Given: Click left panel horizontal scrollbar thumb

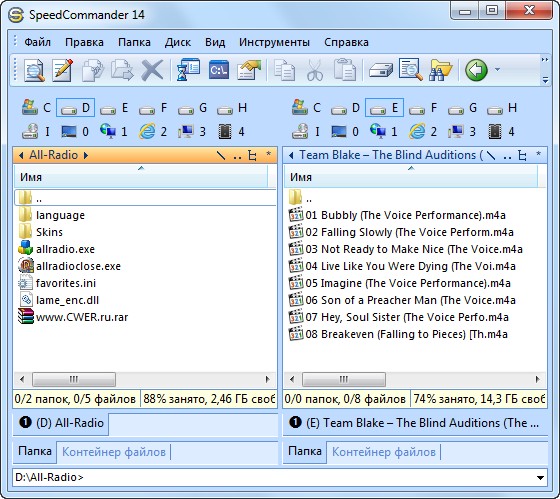Looking at the screenshot, I should pyautogui.click(x=74, y=379).
